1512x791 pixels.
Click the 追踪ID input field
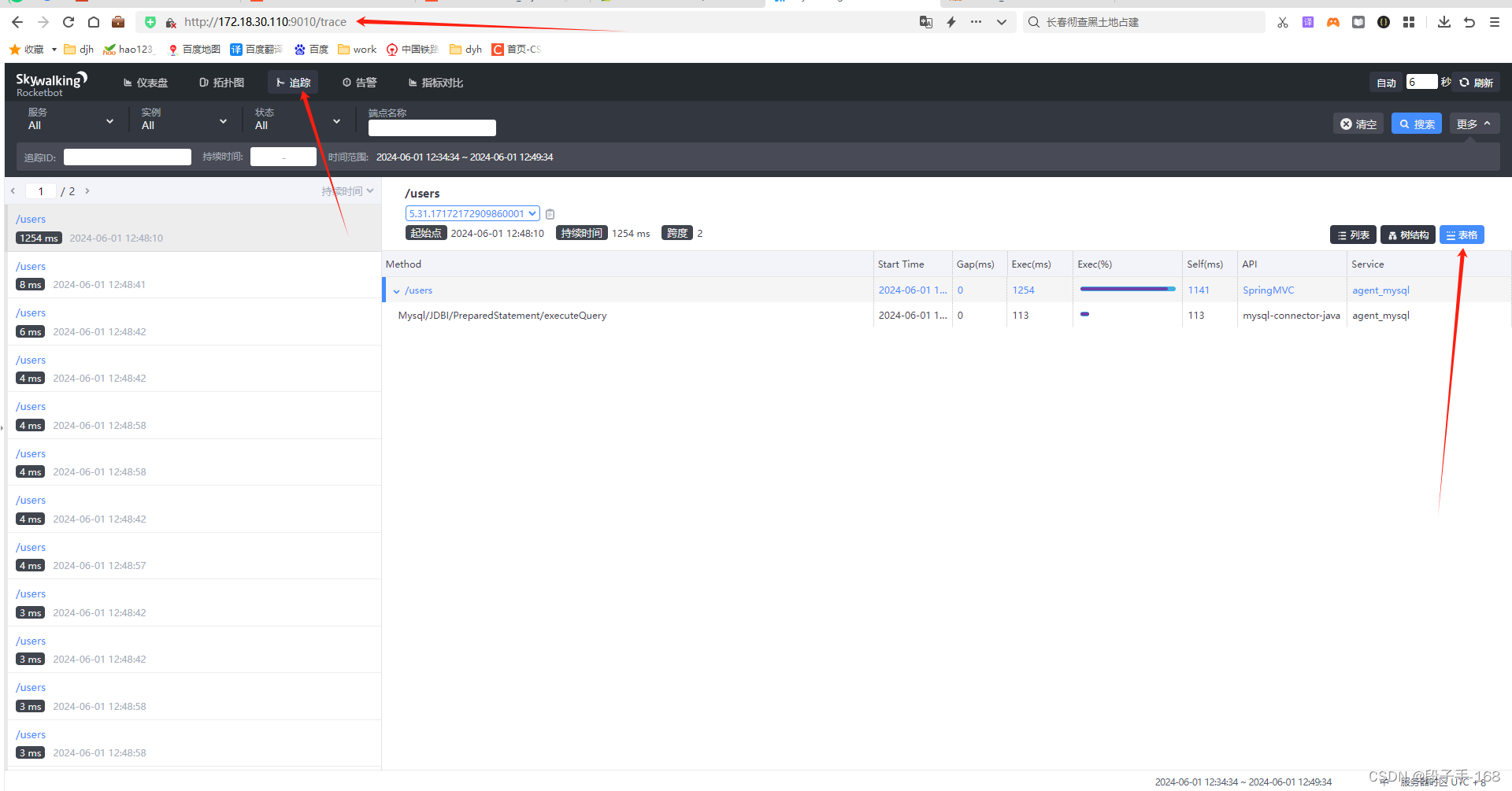click(x=128, y=157)
